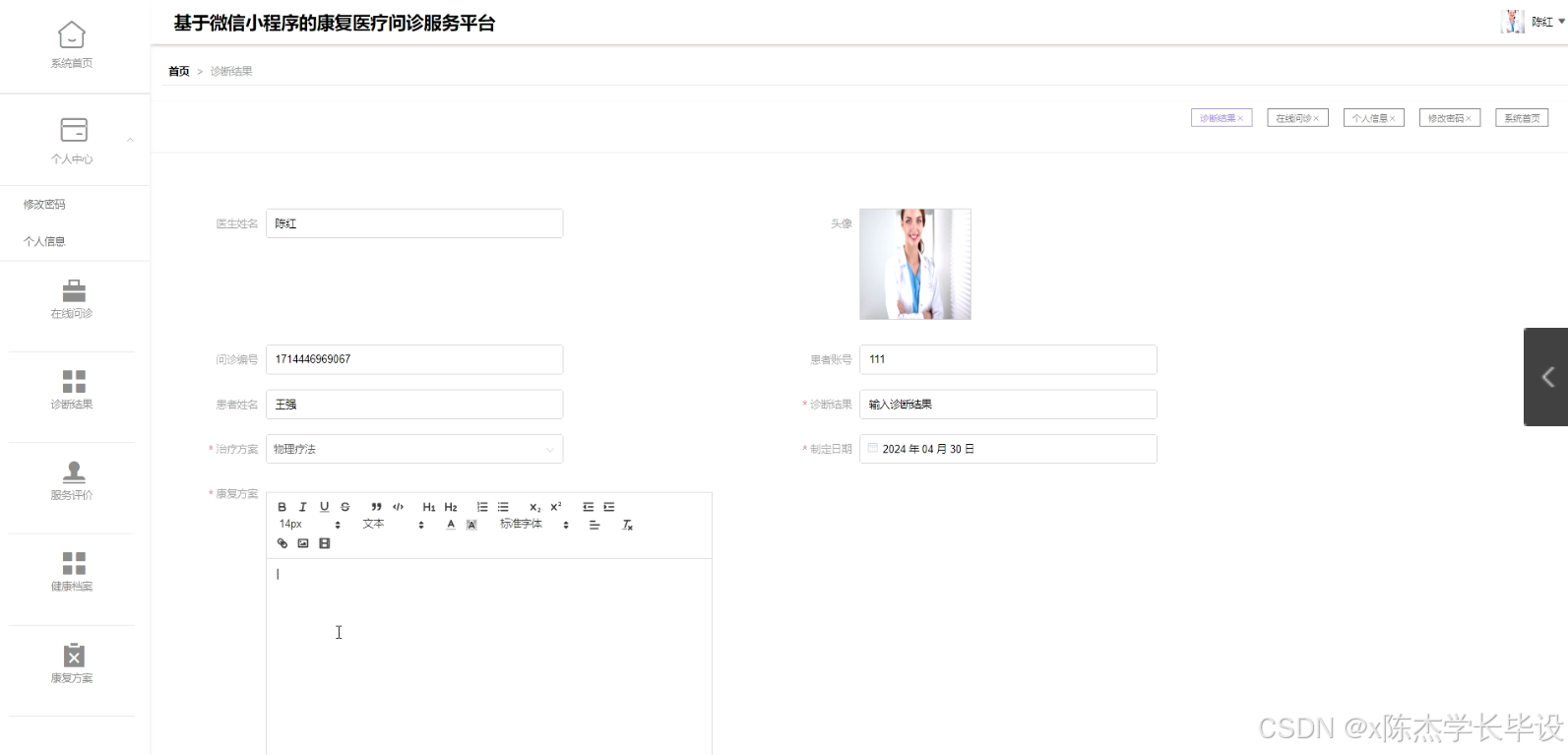This screenshot has width=1568, height=755.
Task: Close the 在线问诊 tab
Action: 1316,119
